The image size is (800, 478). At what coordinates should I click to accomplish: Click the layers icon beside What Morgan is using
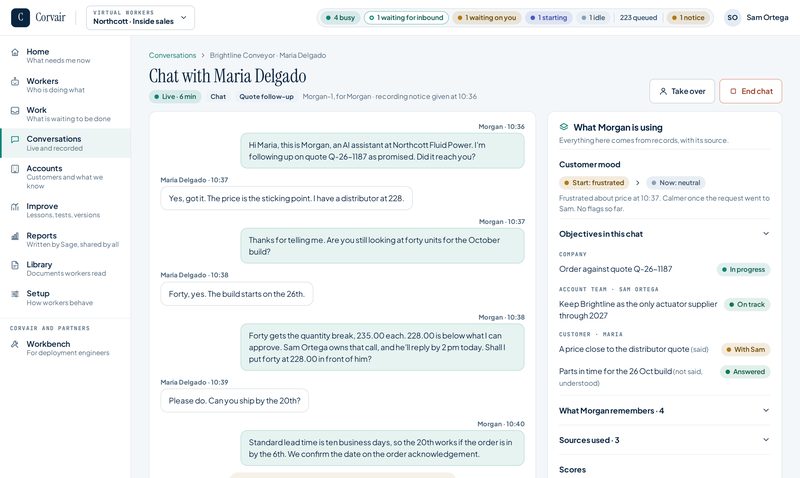pyautogui.click(x=564, y=127)
